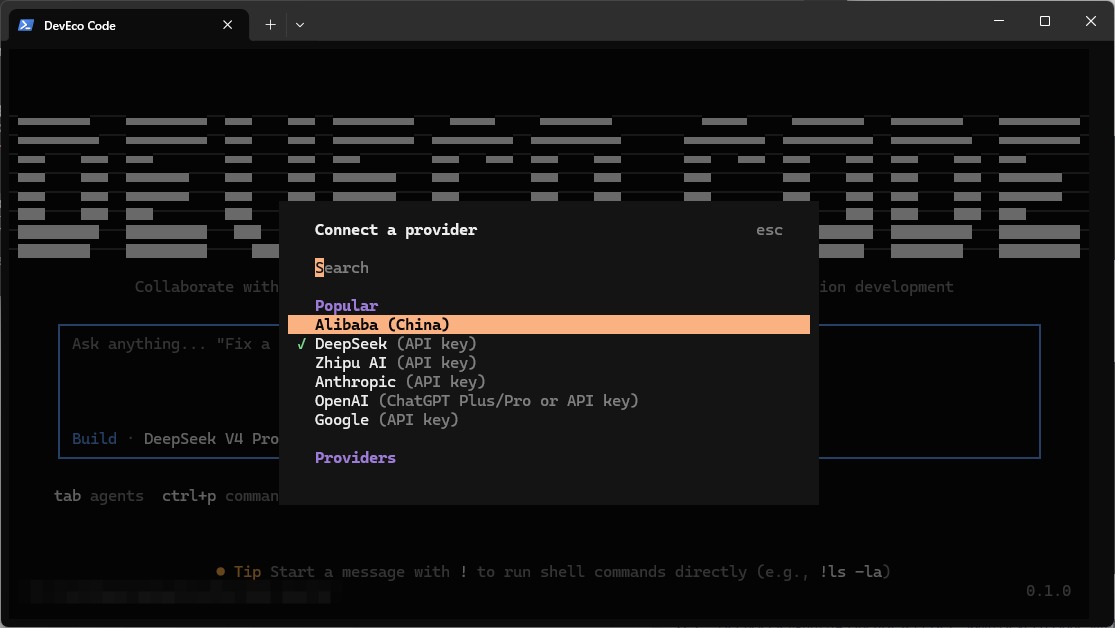Click the Tip shell commands text
The height and width of the screenshot is (628, 1115).
pos(562,572)
